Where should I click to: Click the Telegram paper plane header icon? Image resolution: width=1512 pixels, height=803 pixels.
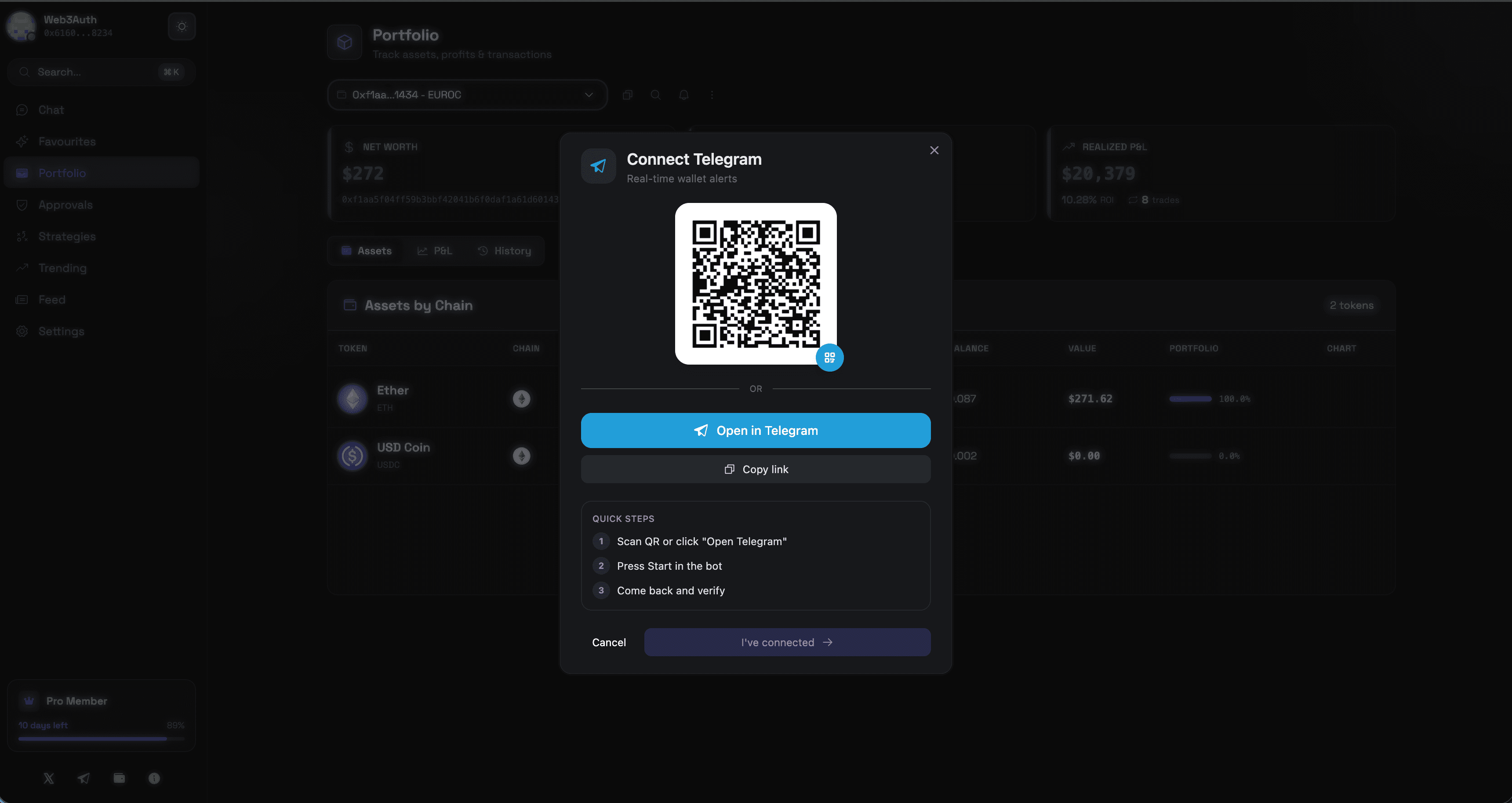tap(598, 166)
